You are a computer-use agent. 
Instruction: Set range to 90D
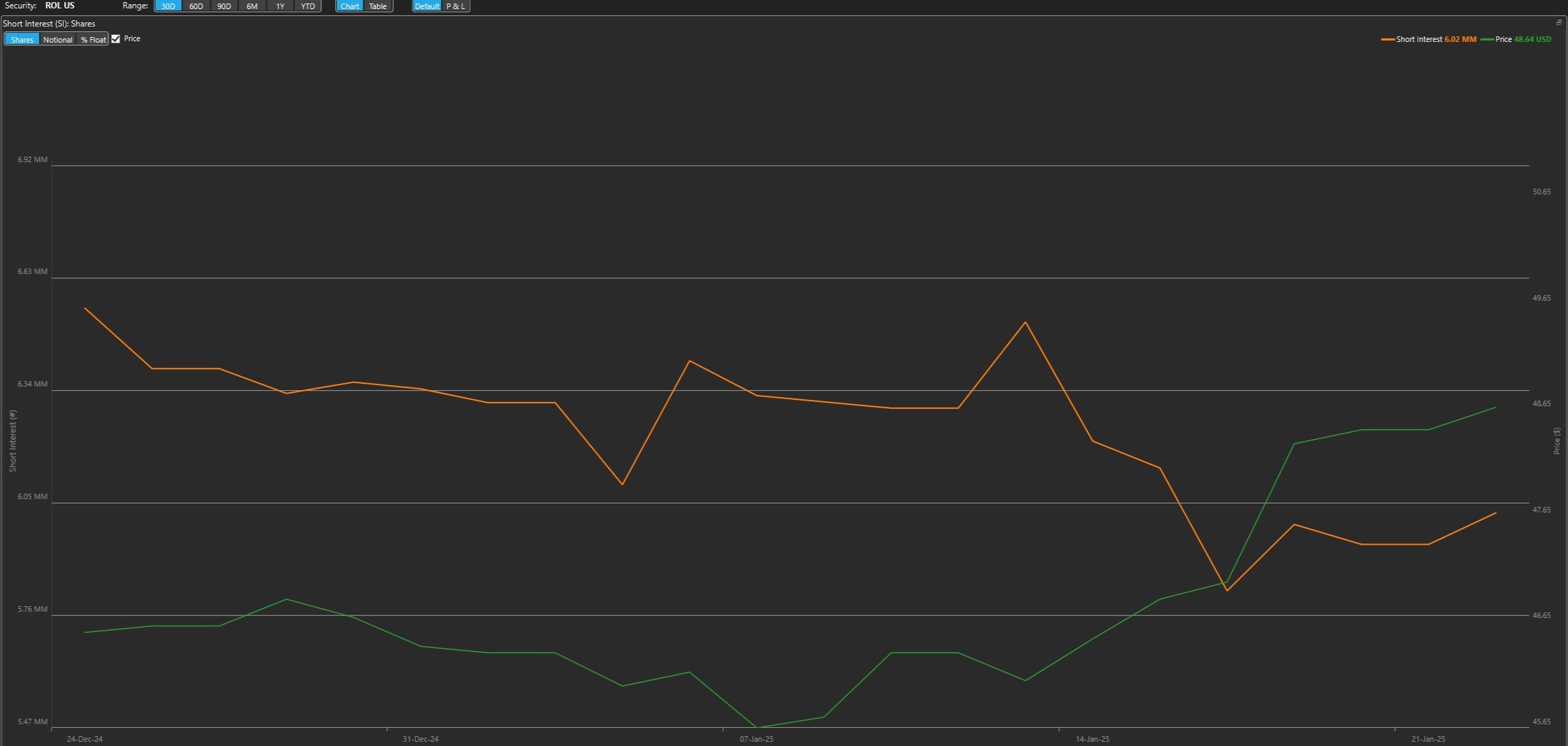point(224,6)
